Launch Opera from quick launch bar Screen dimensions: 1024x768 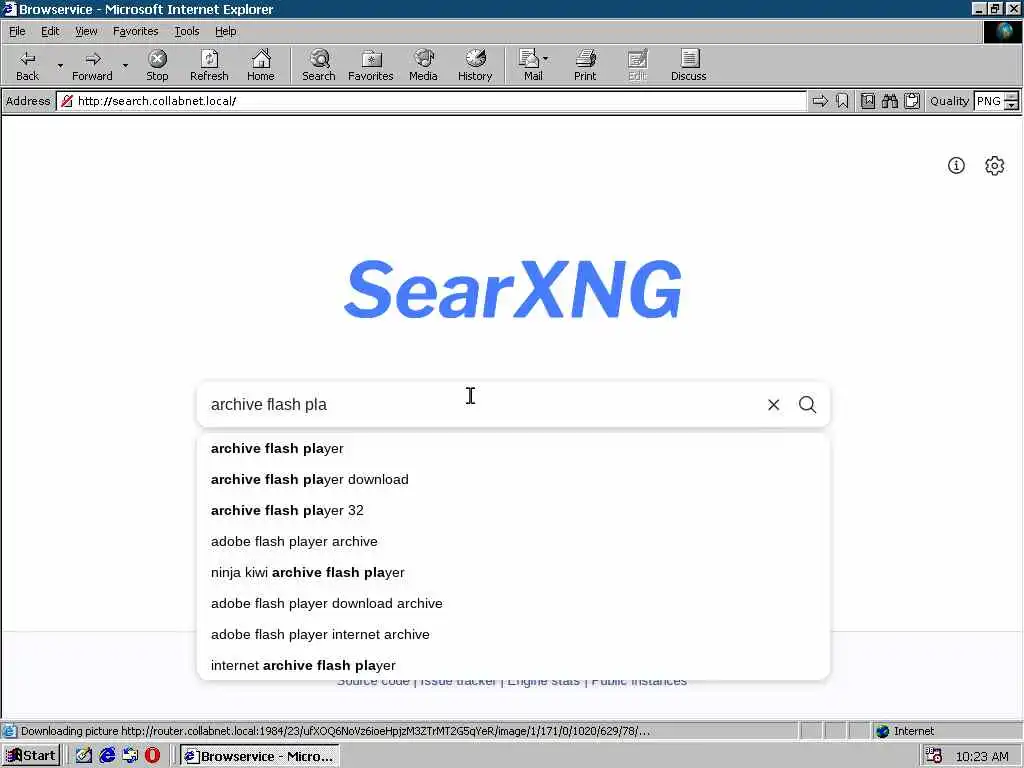(x=152, y=756)
